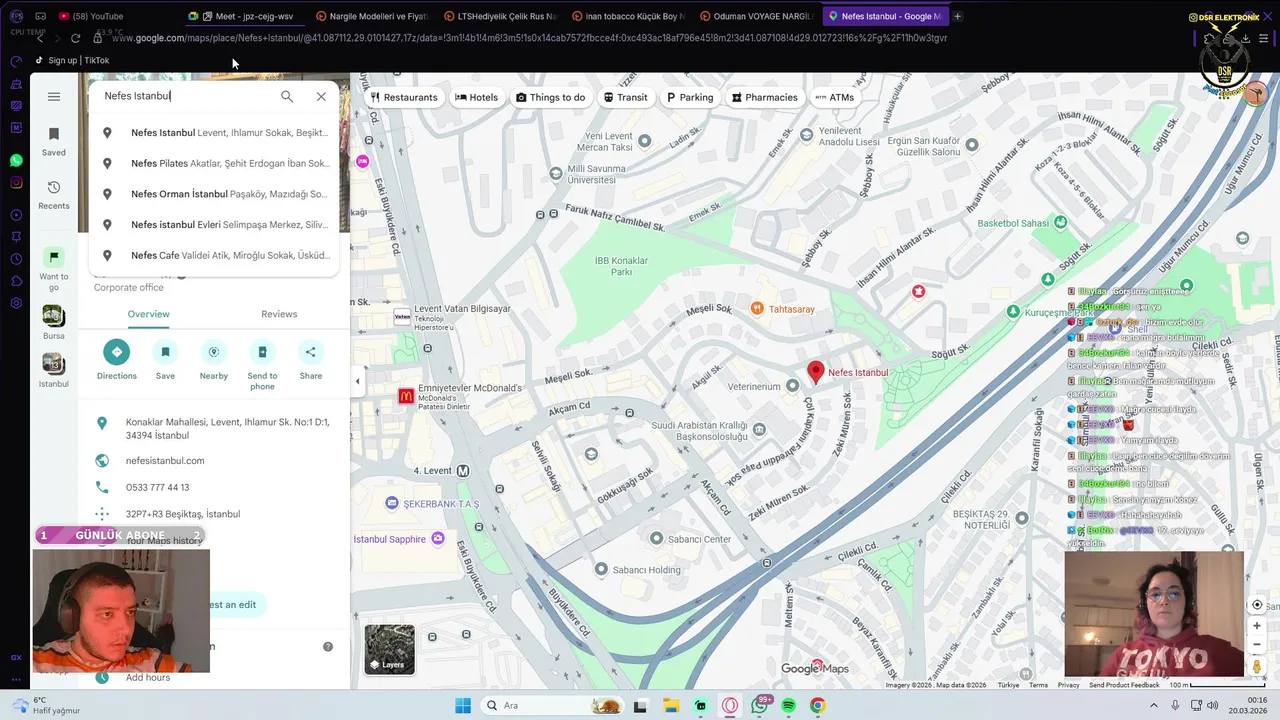Viewport: 1280px width, 720px height.
Task: Open Saved places in sidebar
Action: [x=54, y=141]
